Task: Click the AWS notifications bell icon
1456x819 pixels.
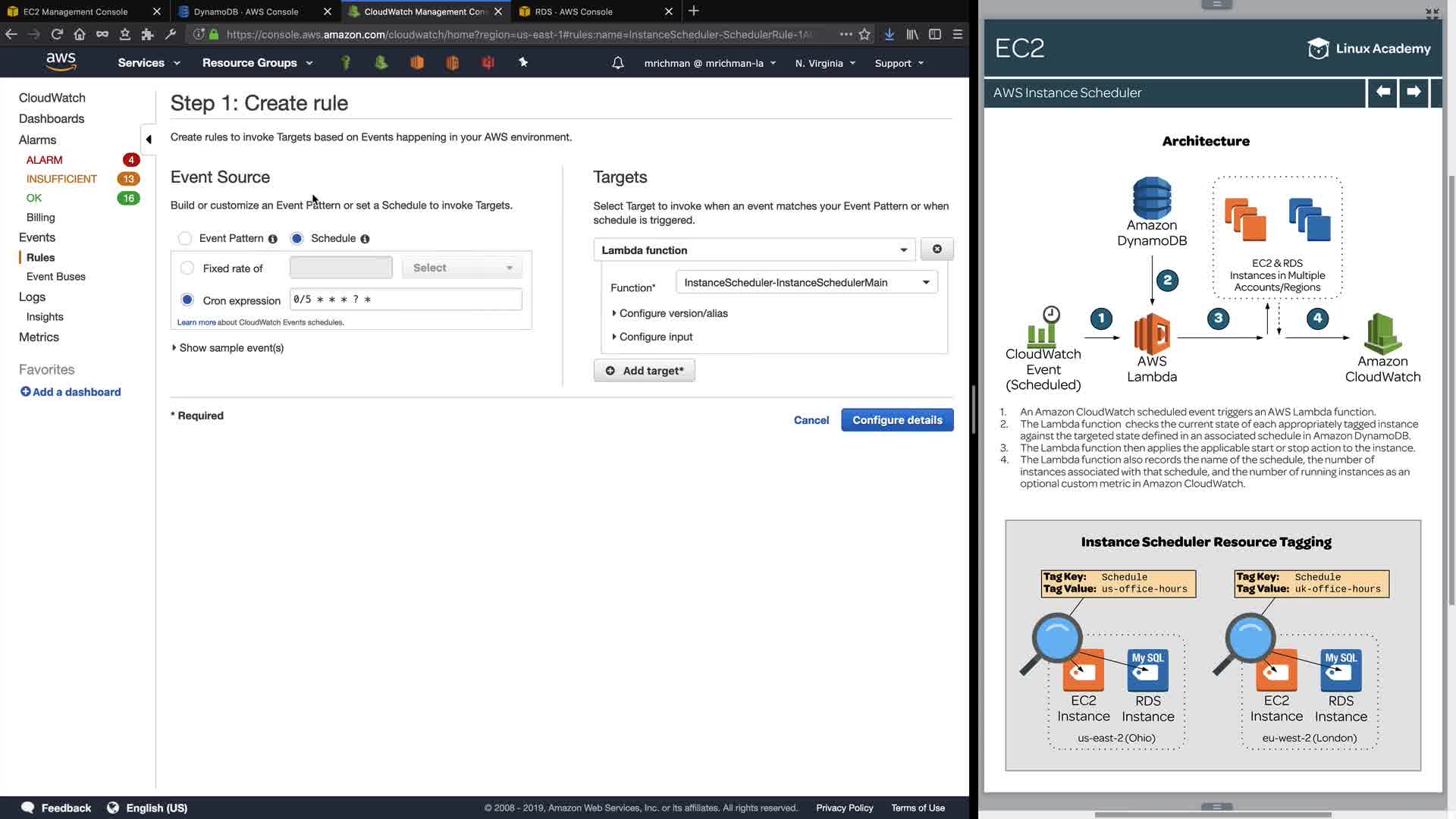Action: click(x=618, y=63)
